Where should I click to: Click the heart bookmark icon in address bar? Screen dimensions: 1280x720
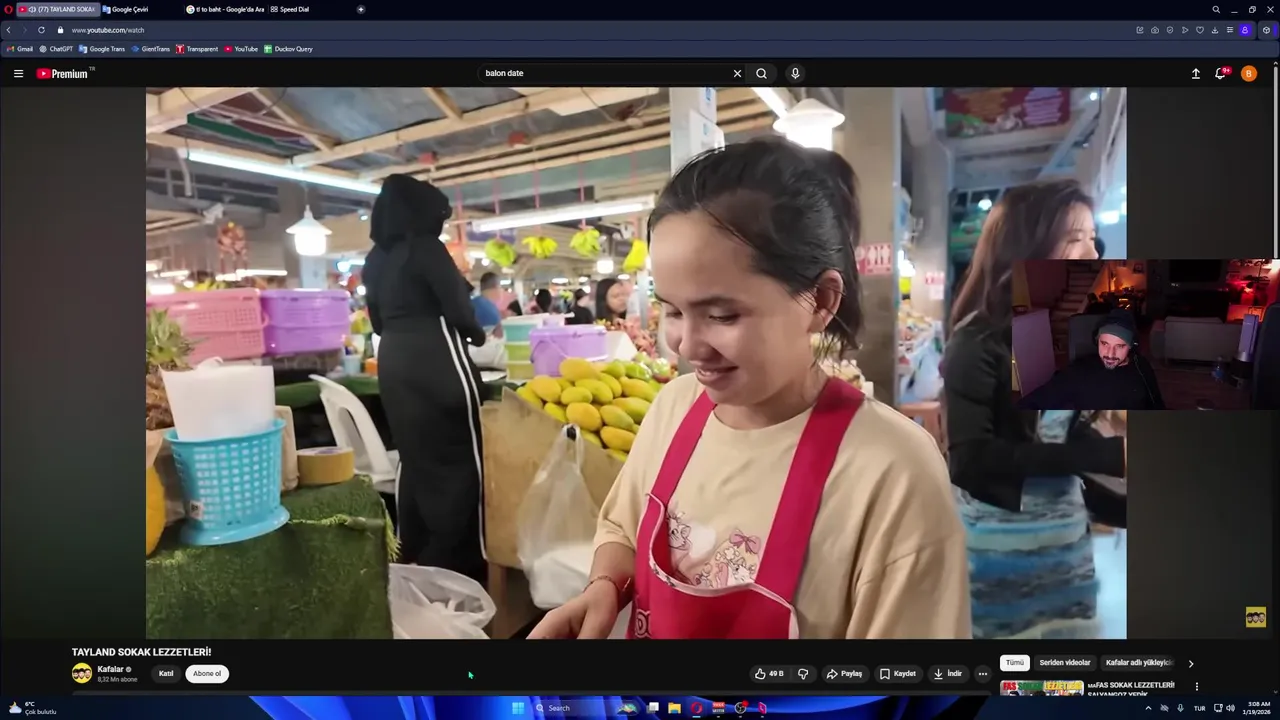1200,30
